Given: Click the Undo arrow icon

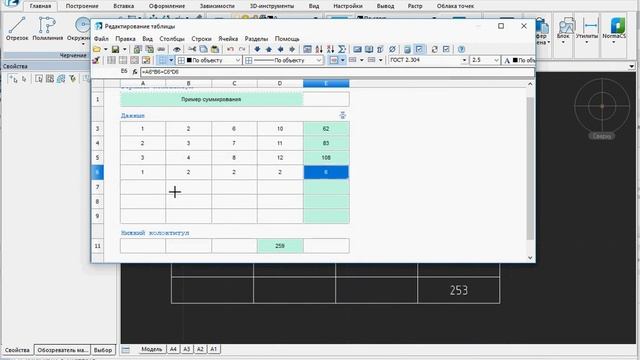Looking at the screenshot, I should click(x=230, y=49).
